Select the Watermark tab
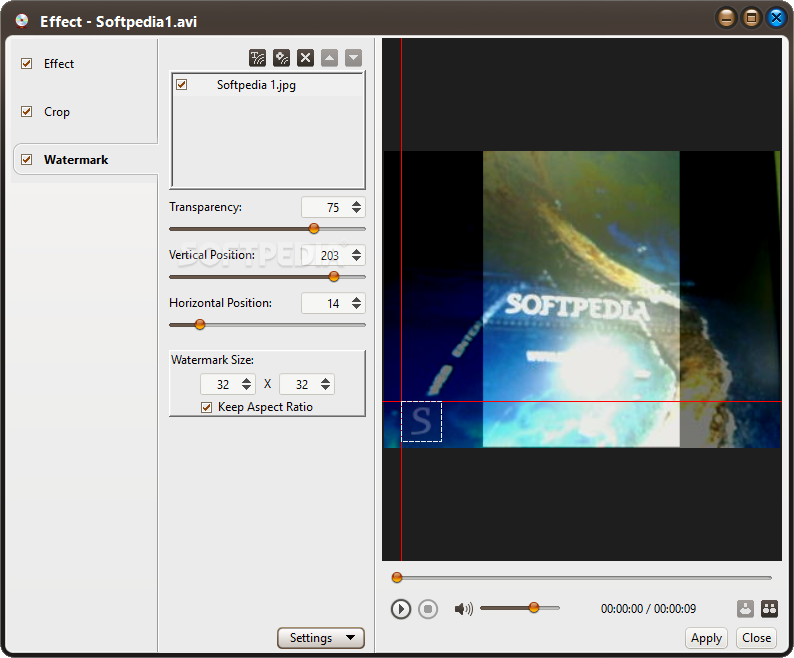Screen dimensions: 794x658 [x=76, y=160]
